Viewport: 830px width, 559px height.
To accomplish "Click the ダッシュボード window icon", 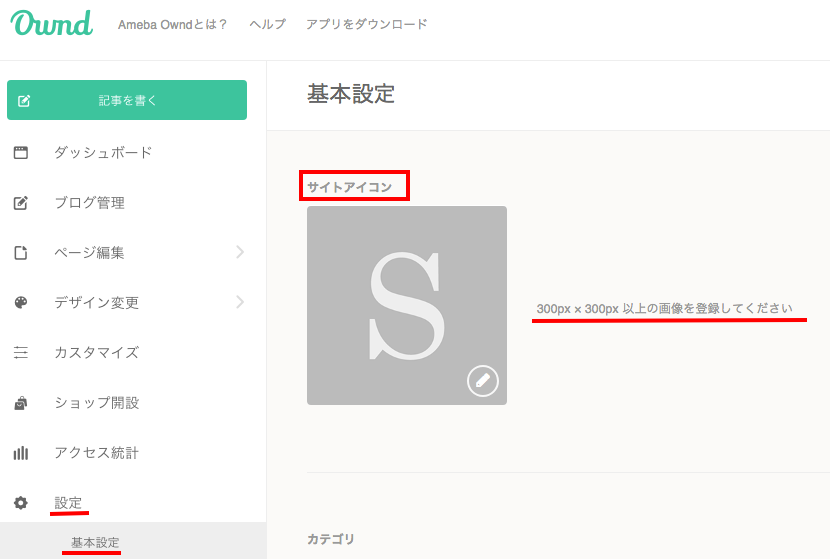I will coord(21,153).
